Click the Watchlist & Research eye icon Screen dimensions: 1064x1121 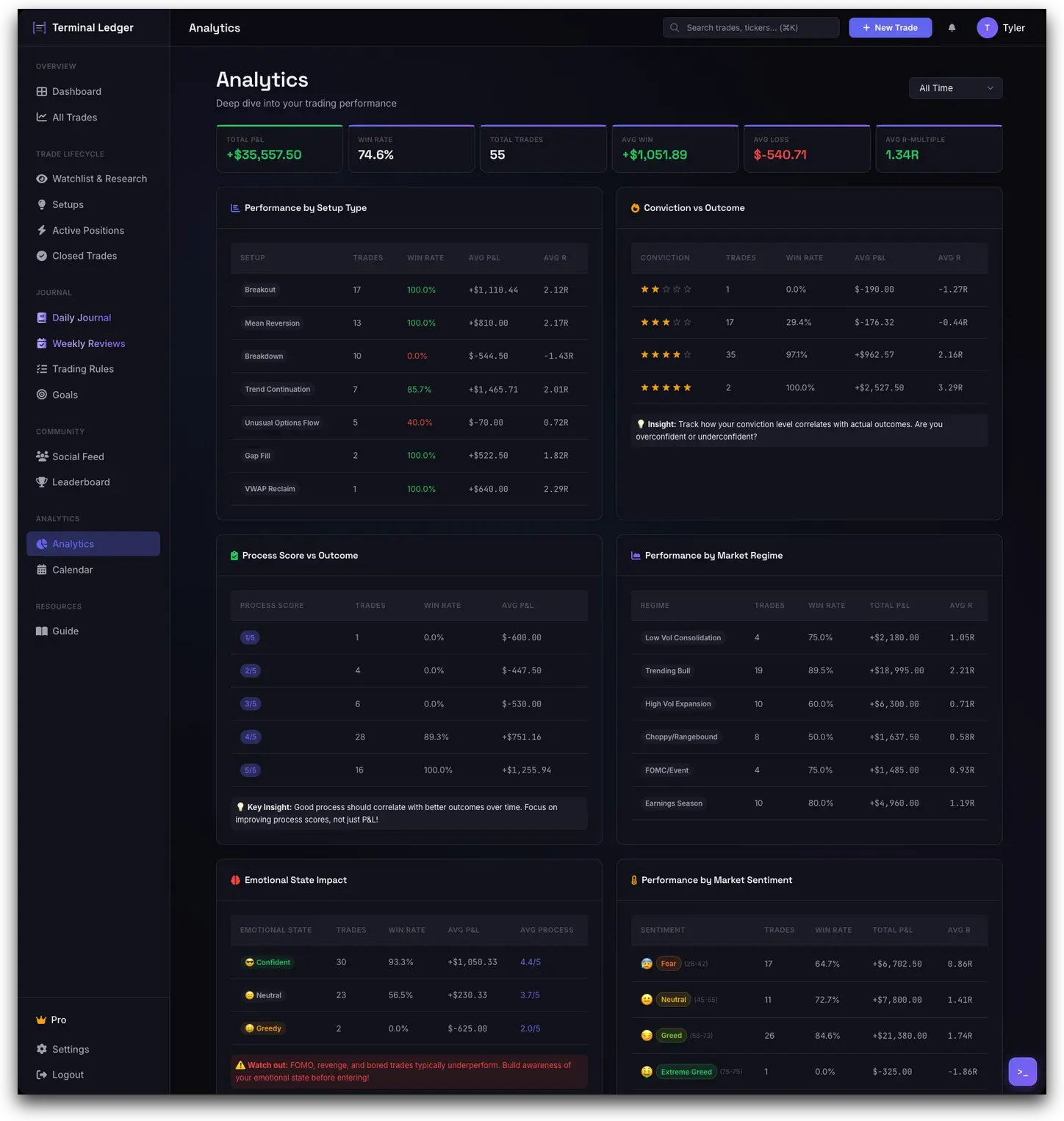tap(41, 178)
